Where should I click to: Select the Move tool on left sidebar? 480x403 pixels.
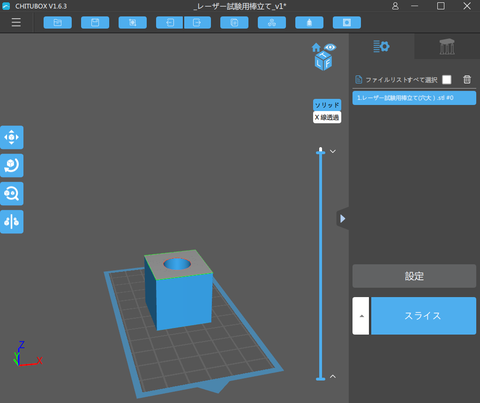[12, 137]
